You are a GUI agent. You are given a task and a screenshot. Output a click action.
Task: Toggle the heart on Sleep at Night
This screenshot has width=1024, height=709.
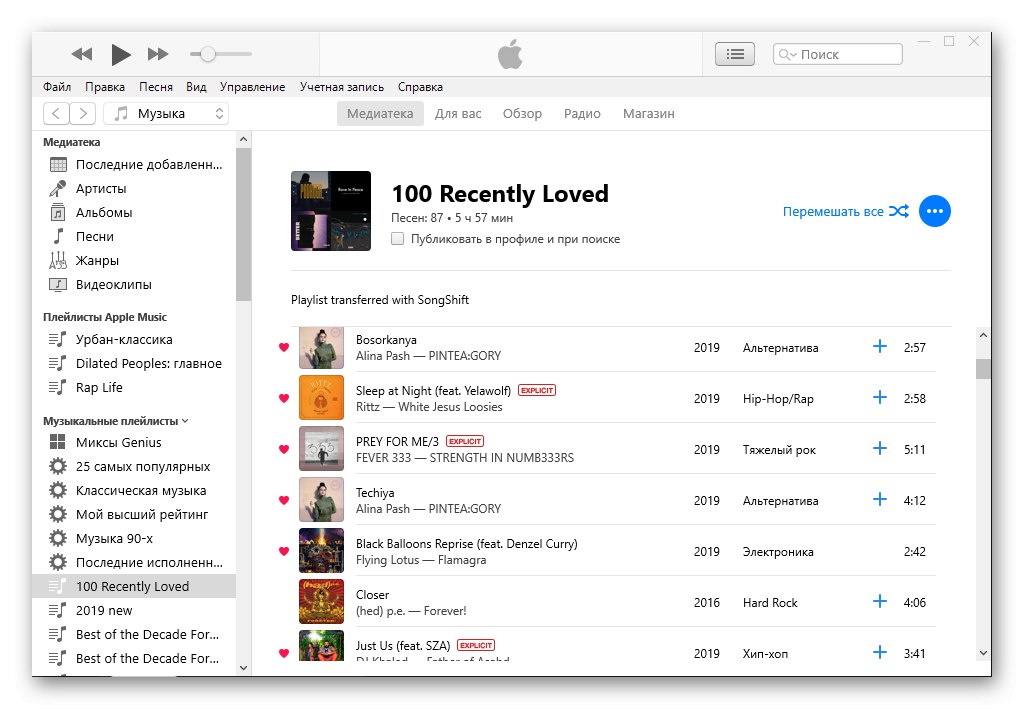[x=283, y=398]
